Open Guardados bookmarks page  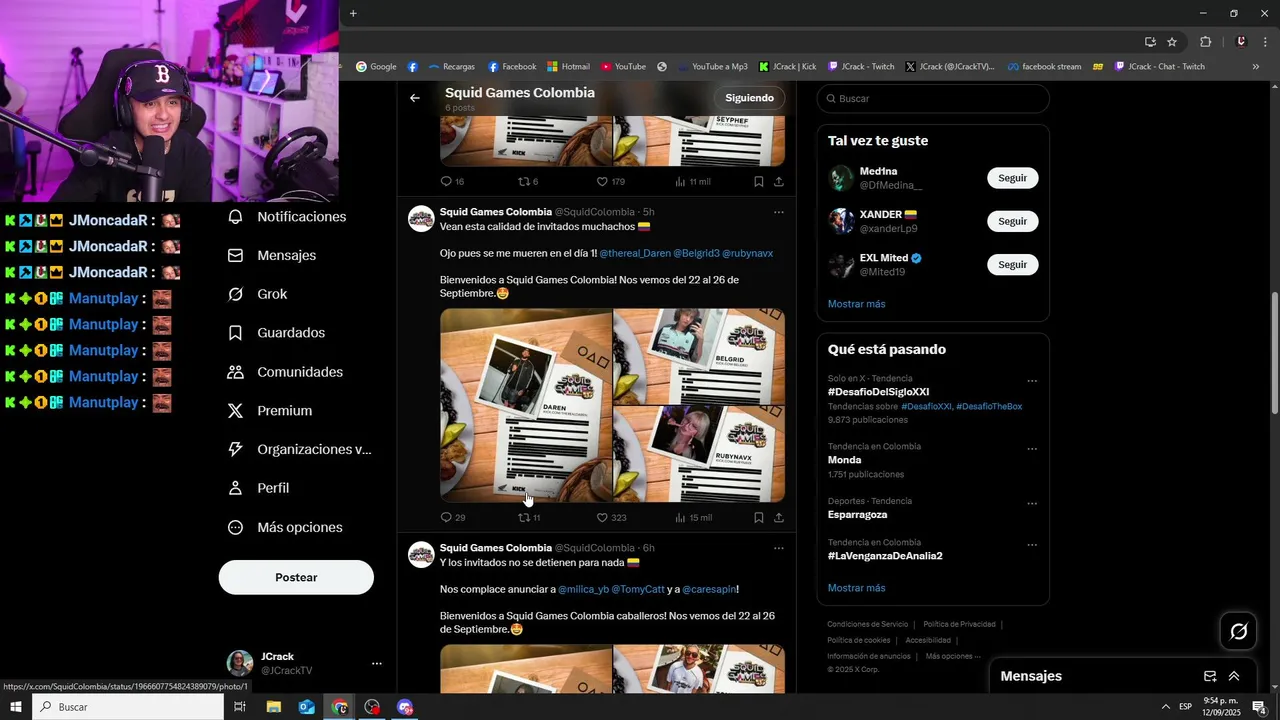(276, 333)
